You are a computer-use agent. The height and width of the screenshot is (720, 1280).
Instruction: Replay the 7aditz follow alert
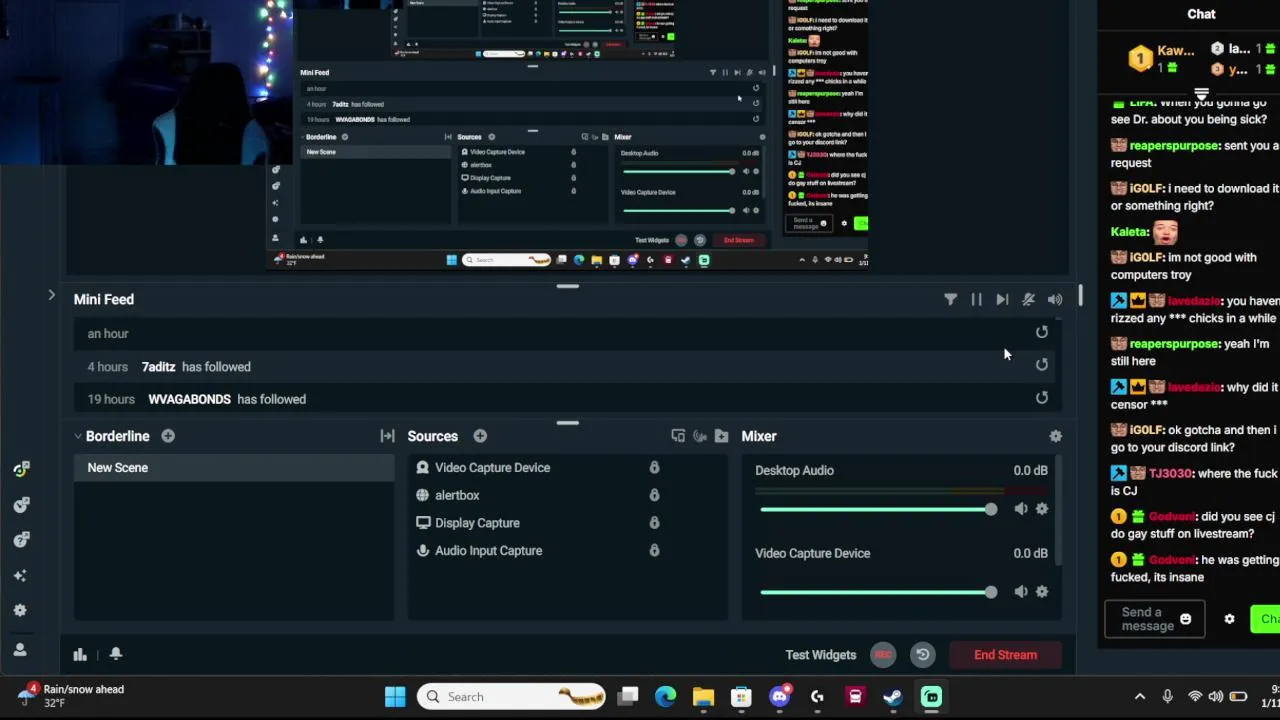coord(1042,365)
